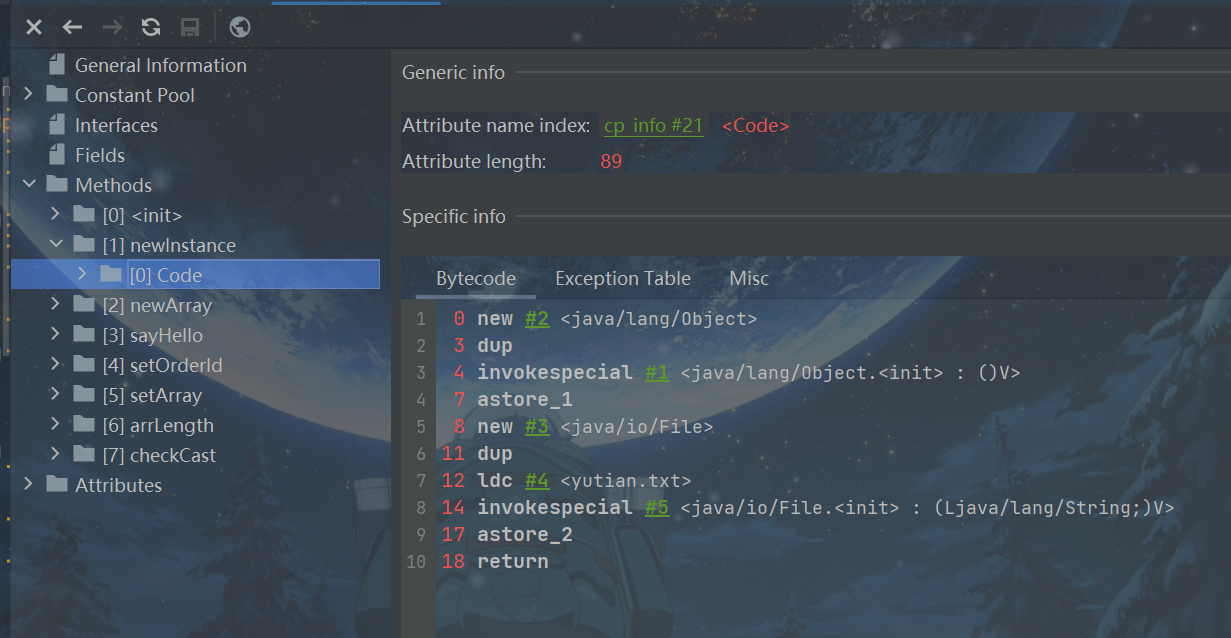Click the forward arrow navigation icon

click(111, 27)
